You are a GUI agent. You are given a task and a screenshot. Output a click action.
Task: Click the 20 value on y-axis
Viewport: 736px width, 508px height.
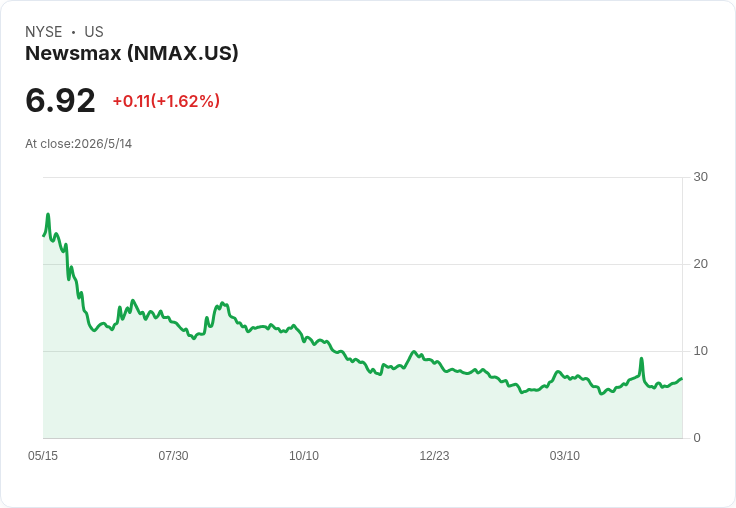(x=700, y=264)
